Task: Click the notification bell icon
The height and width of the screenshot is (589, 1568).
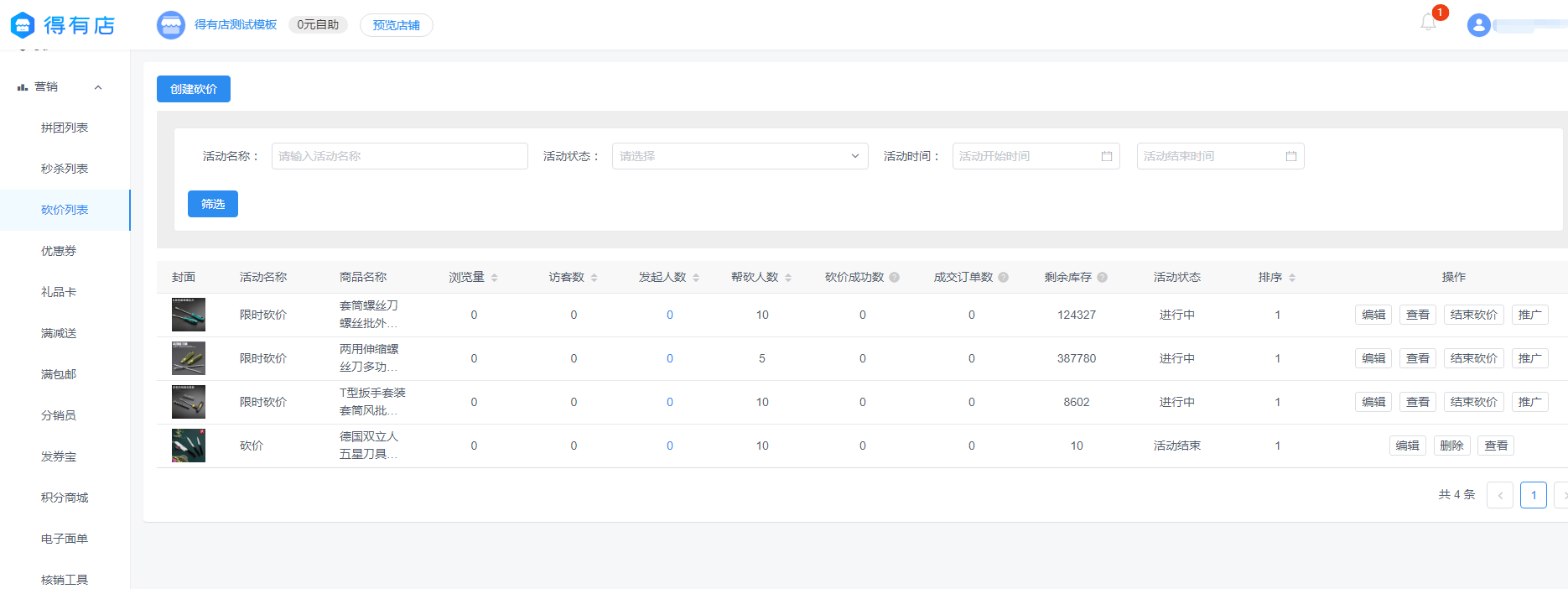Action: [1428, 23]
